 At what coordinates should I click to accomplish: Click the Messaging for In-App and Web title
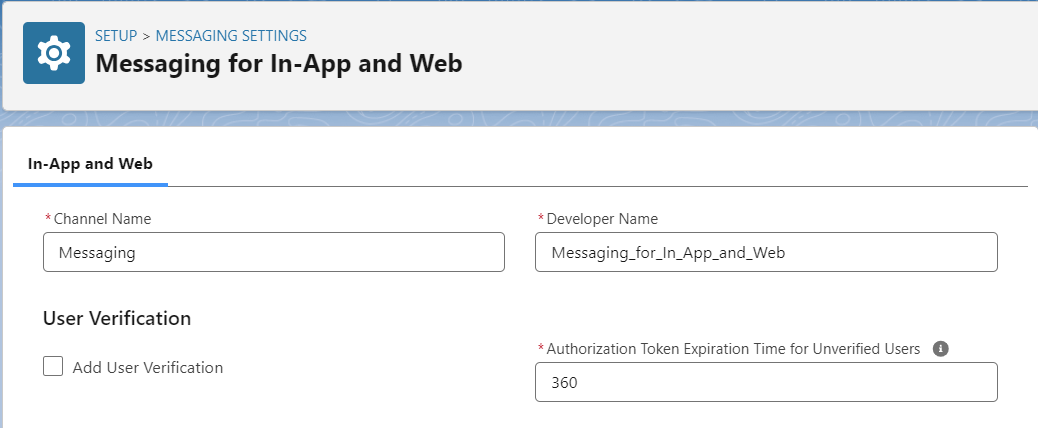tap(279, 64)
